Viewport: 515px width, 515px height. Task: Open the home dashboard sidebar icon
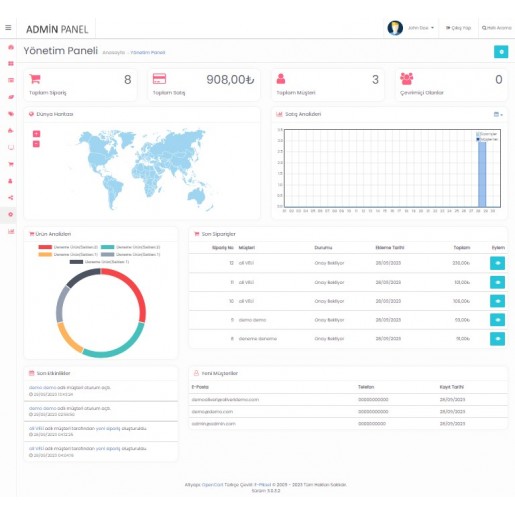pos(11,47)
